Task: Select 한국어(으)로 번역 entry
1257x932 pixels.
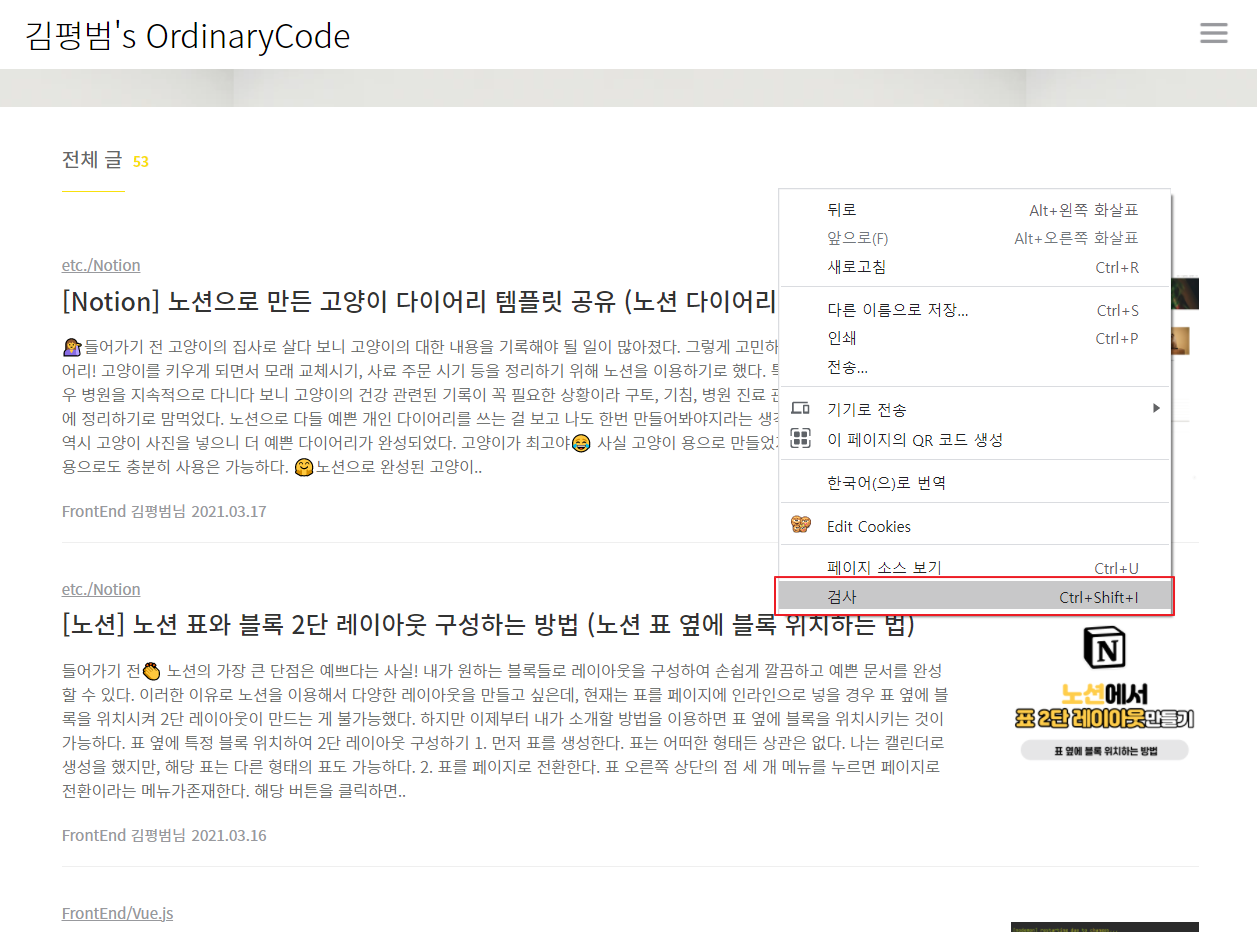Action: (975, 482)
